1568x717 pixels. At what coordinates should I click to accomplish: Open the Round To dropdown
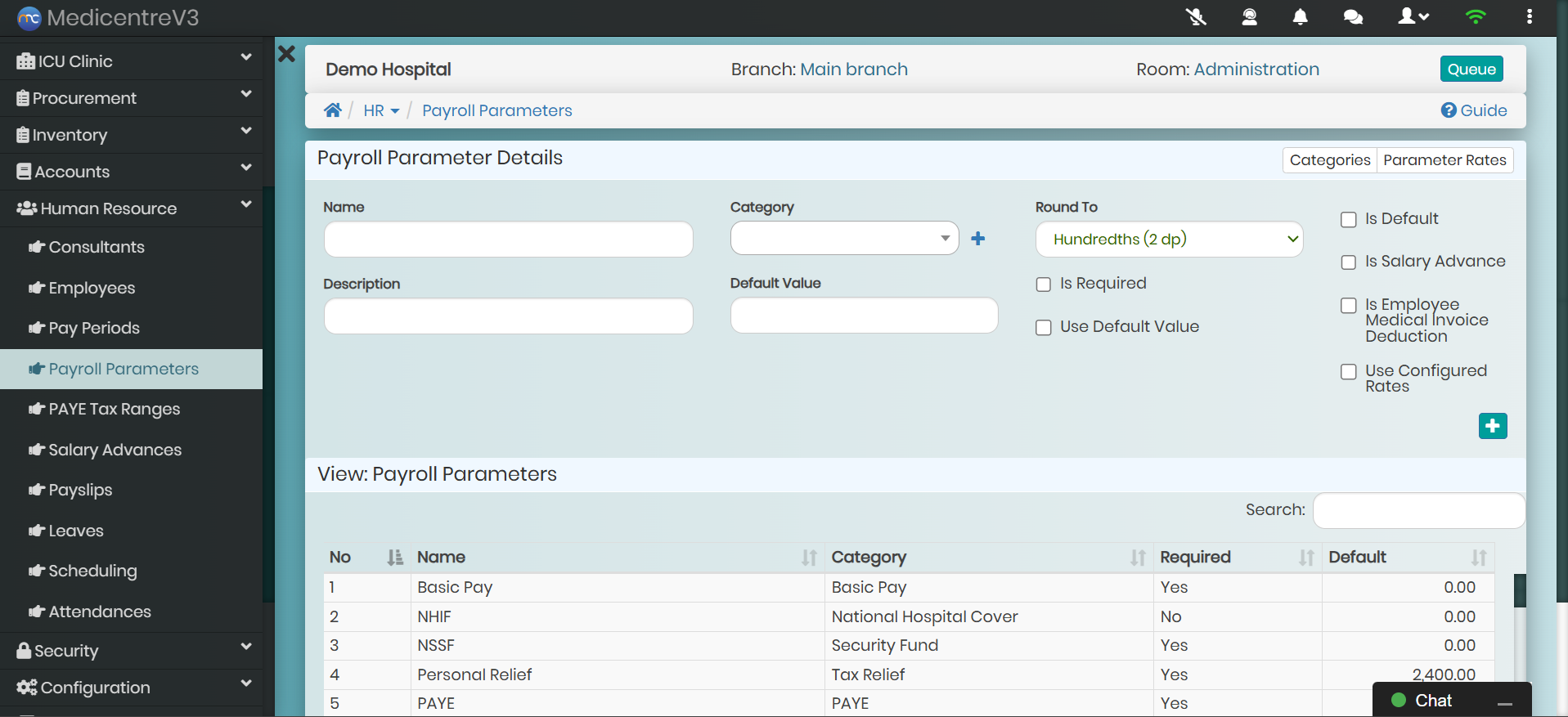click(x=1169, y=240)
